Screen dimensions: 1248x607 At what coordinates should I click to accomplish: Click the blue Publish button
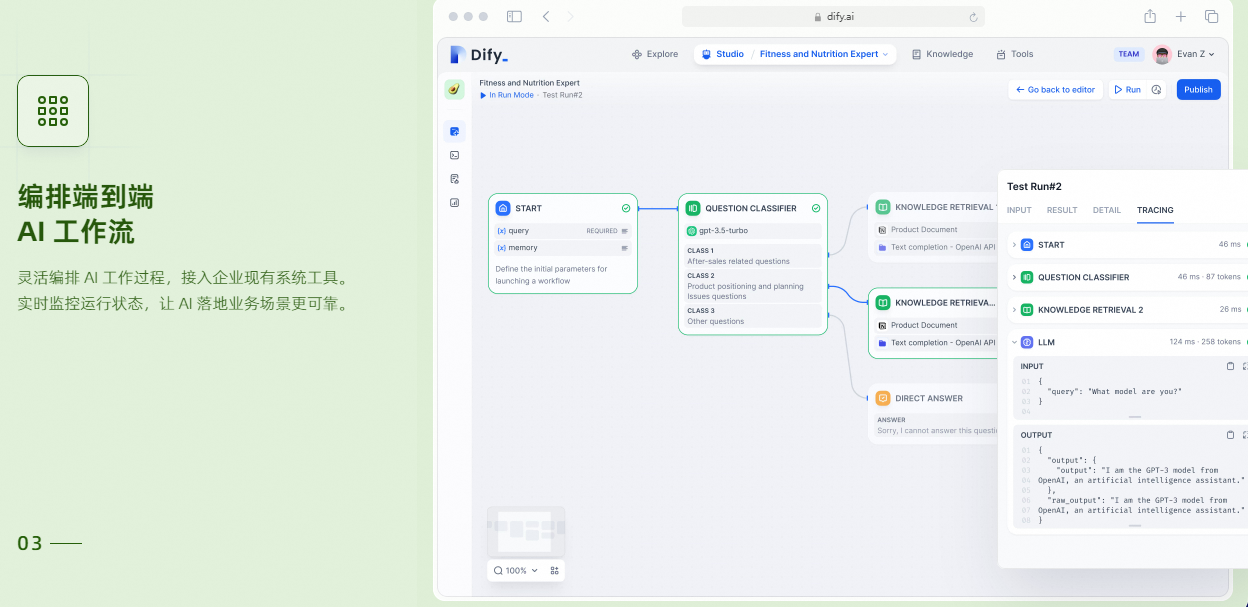click(1198, 90)
